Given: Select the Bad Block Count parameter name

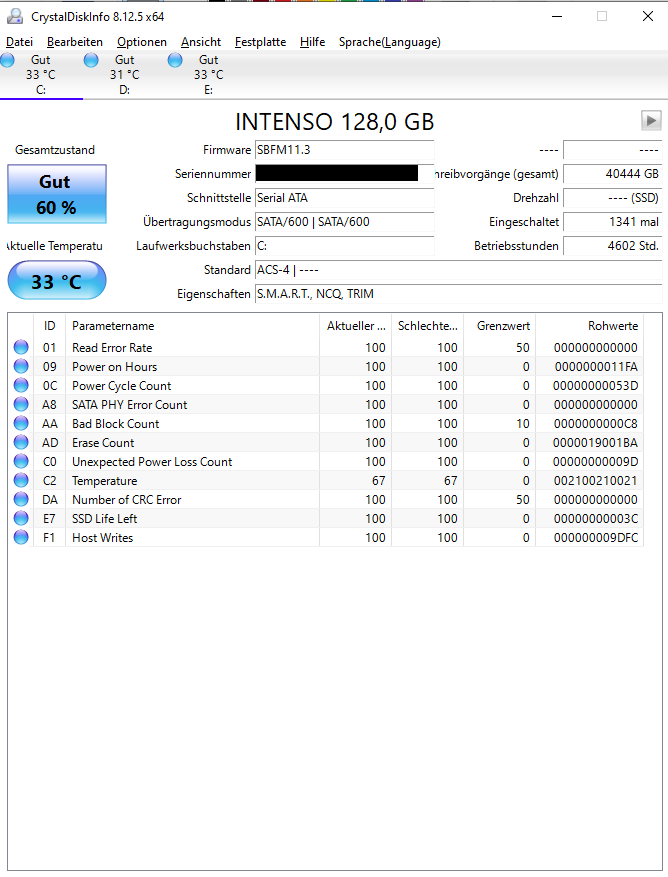Looking at the screenshot, I should click(115, 424).
